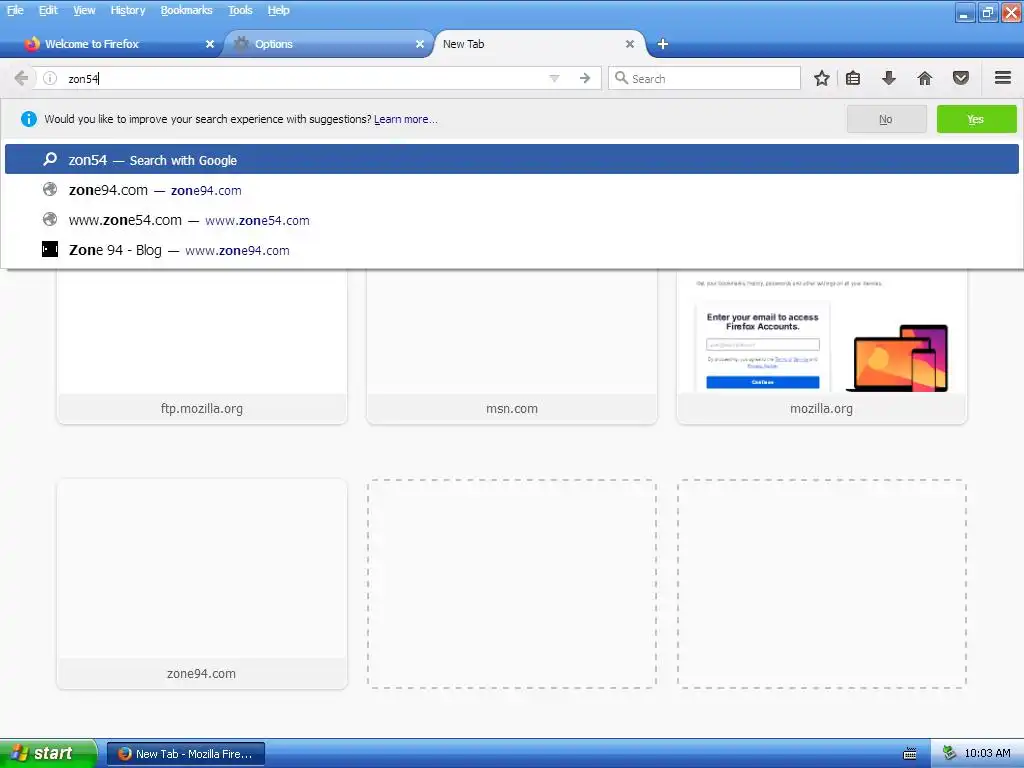
Task: Click the 10:03 AM clock
Action: 987,754
